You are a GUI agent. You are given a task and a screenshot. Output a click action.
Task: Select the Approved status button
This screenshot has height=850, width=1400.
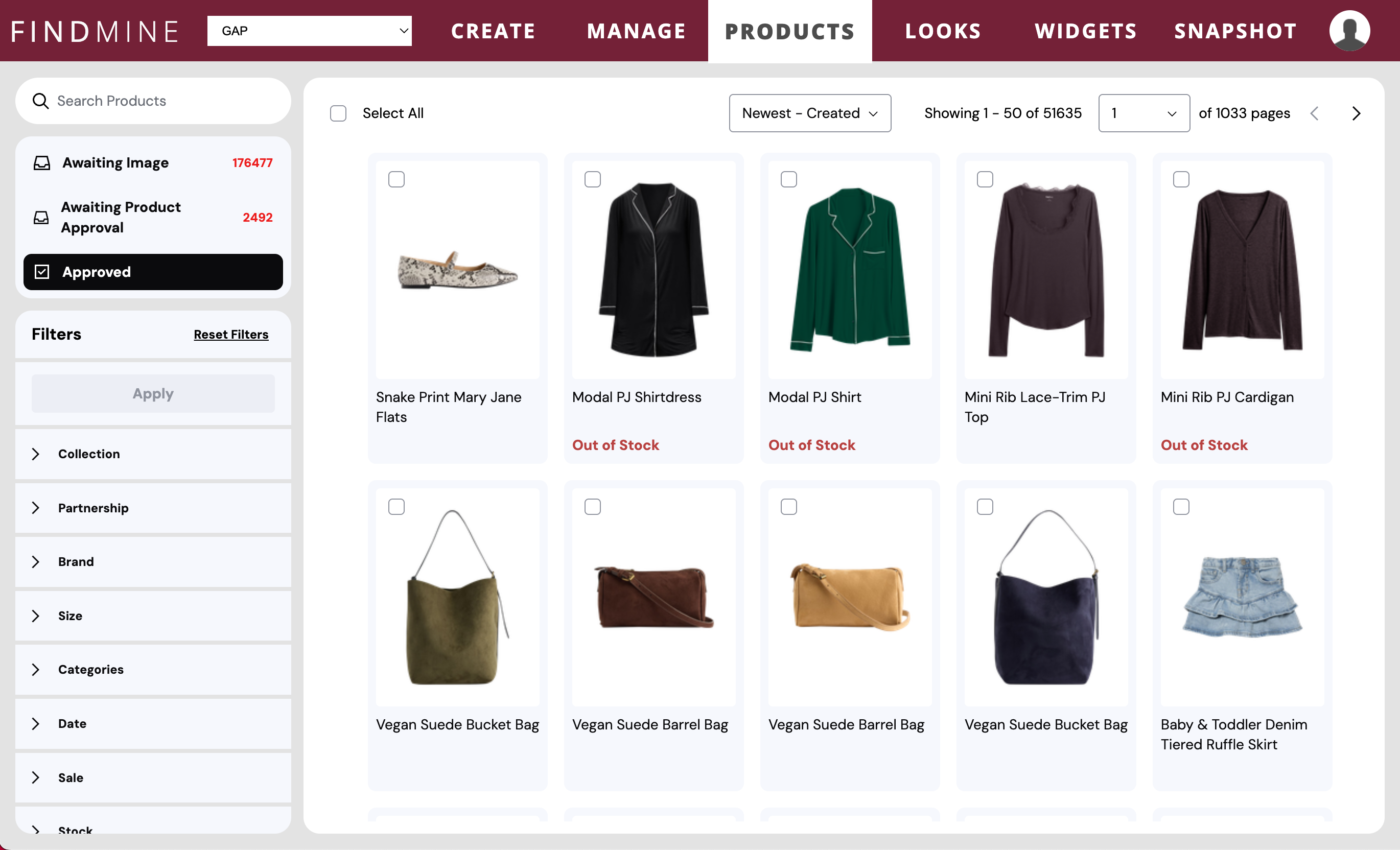(153, 272)
